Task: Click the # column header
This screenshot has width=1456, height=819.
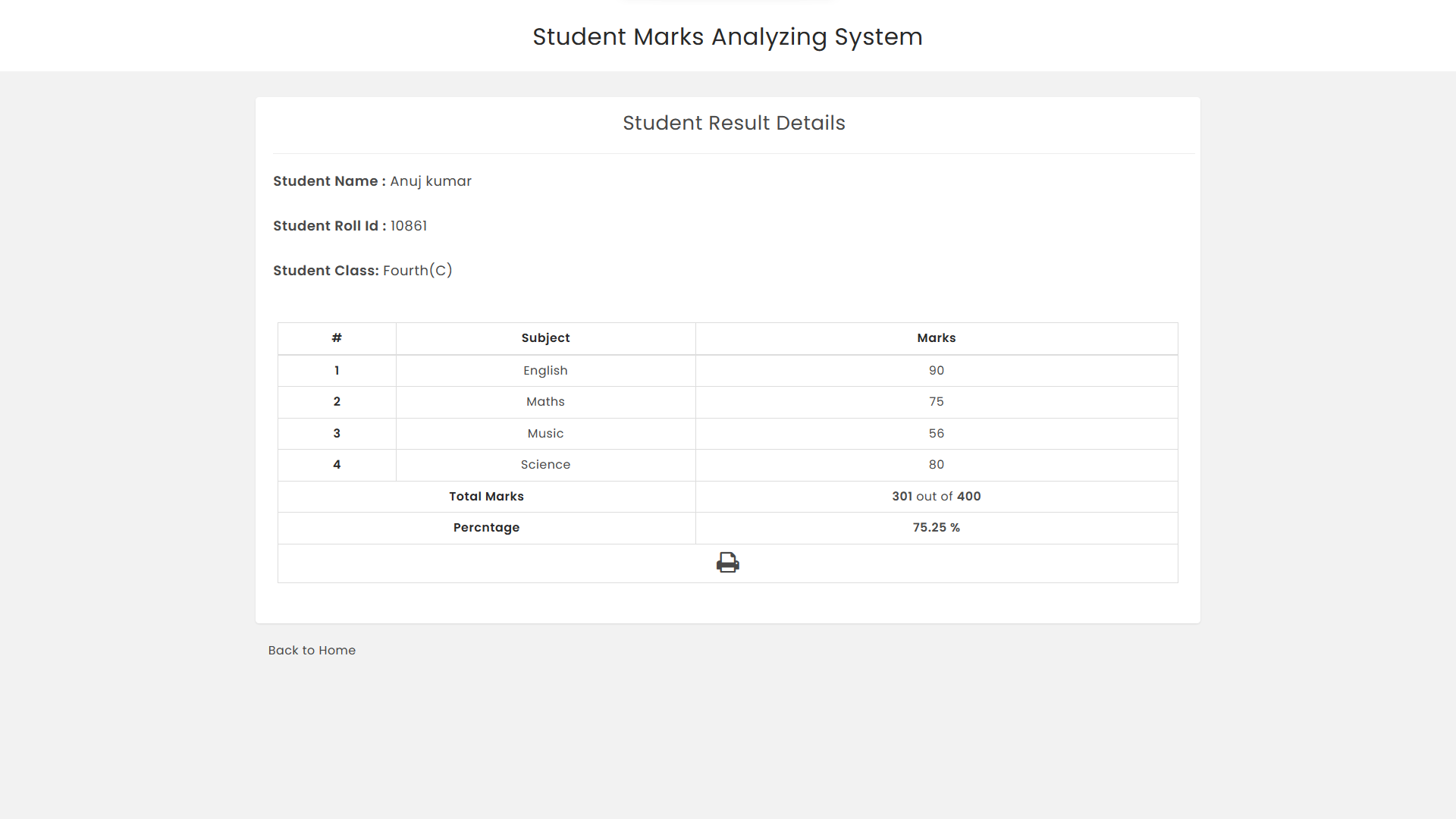Action: pos(337,338)
